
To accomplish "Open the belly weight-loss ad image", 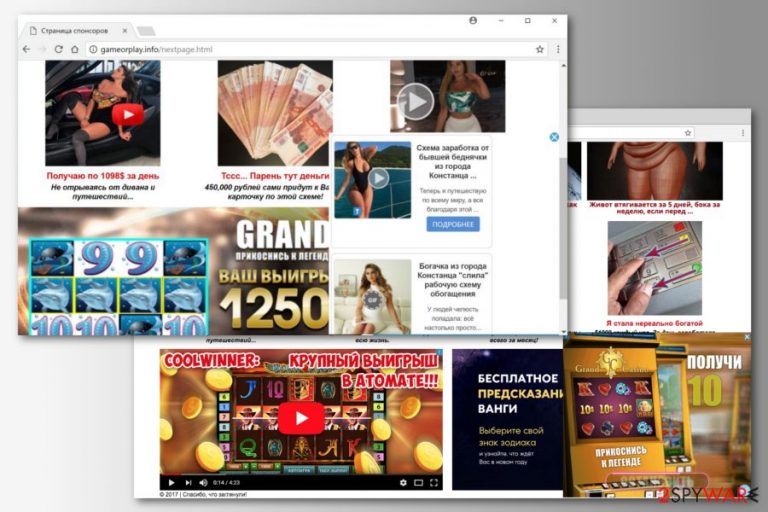I will [654, 171].
